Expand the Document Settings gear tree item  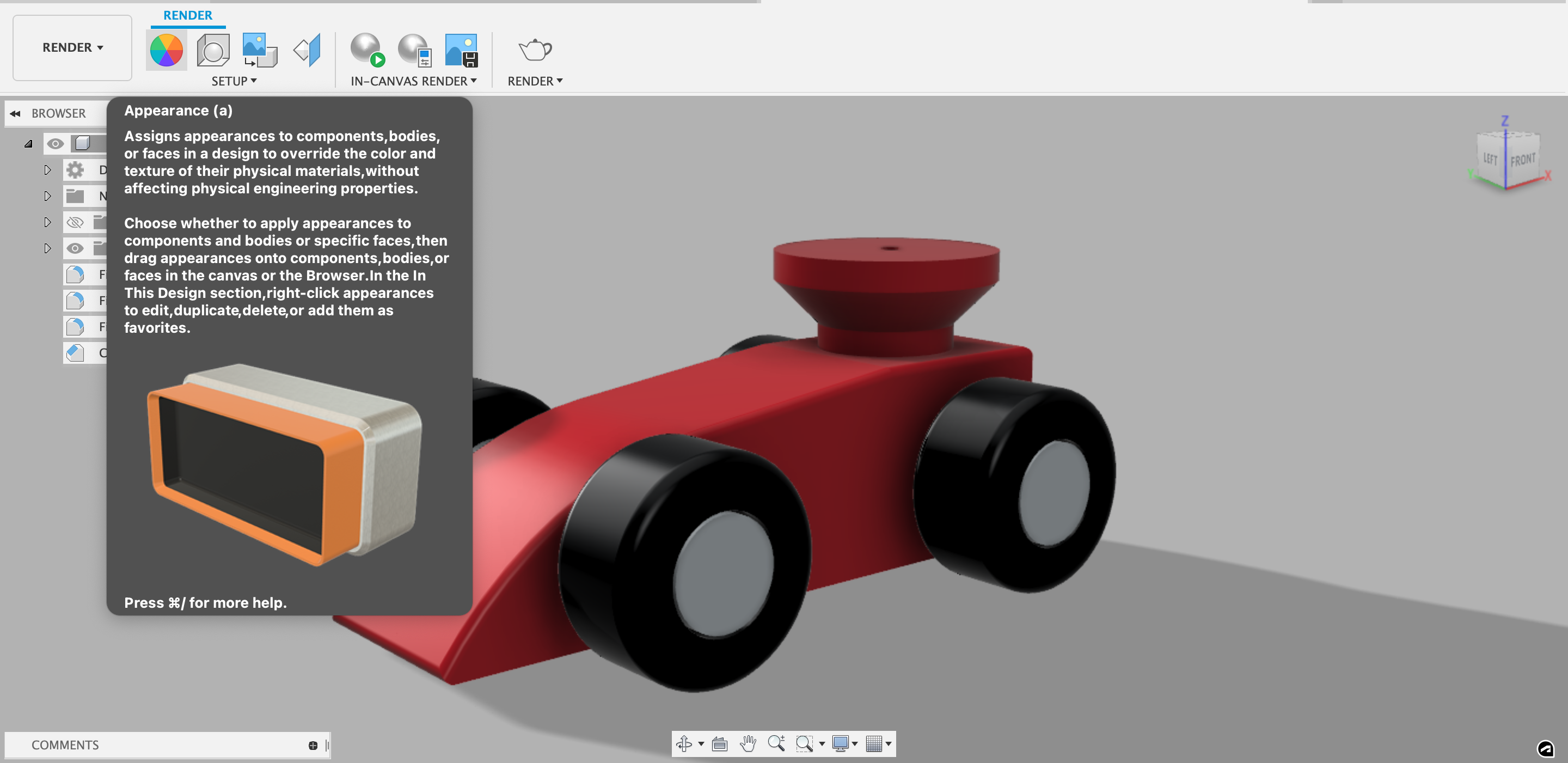(x=48, y=170)
